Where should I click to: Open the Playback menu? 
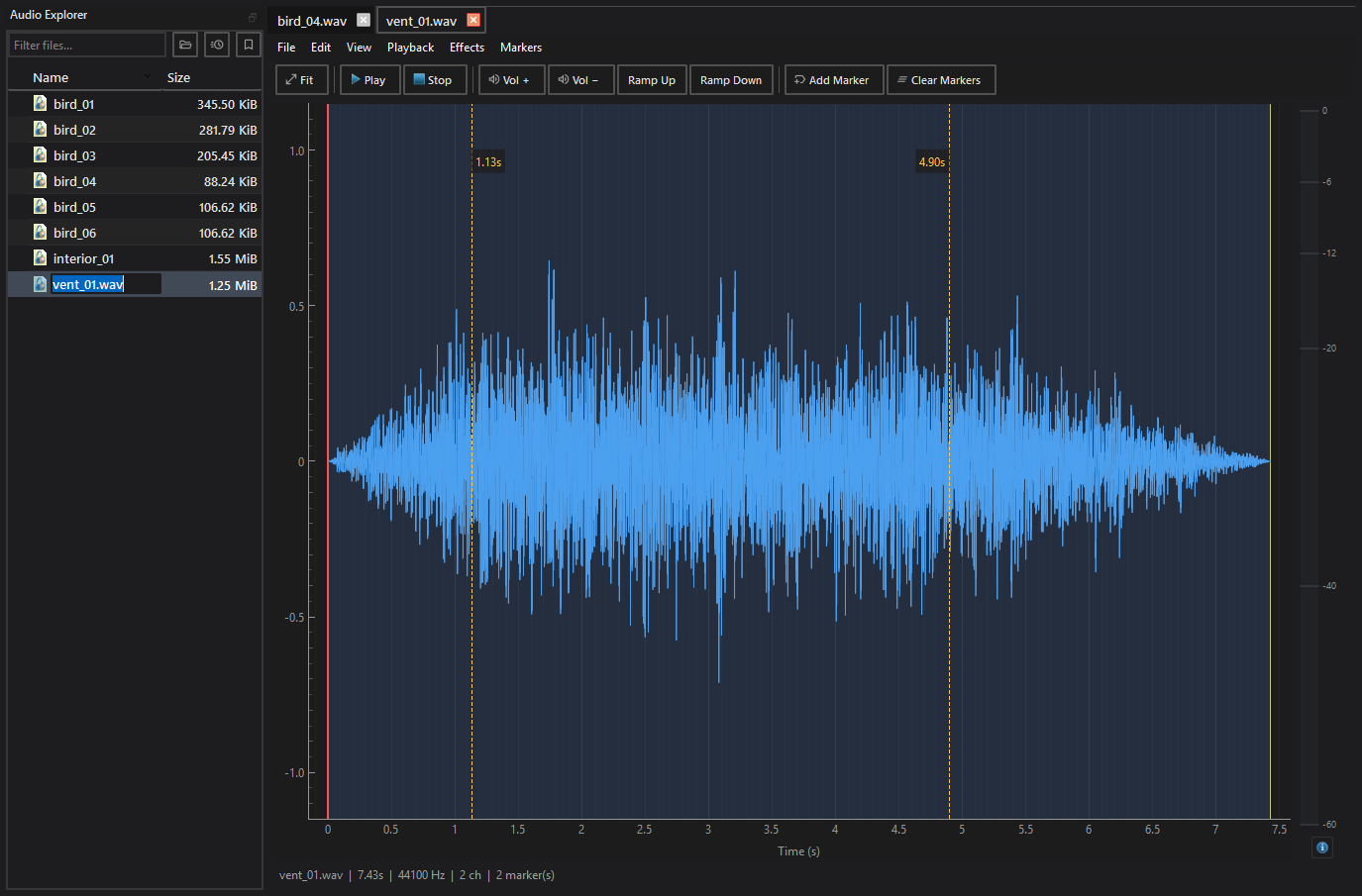pyautogui.click(x=410, y=48)
